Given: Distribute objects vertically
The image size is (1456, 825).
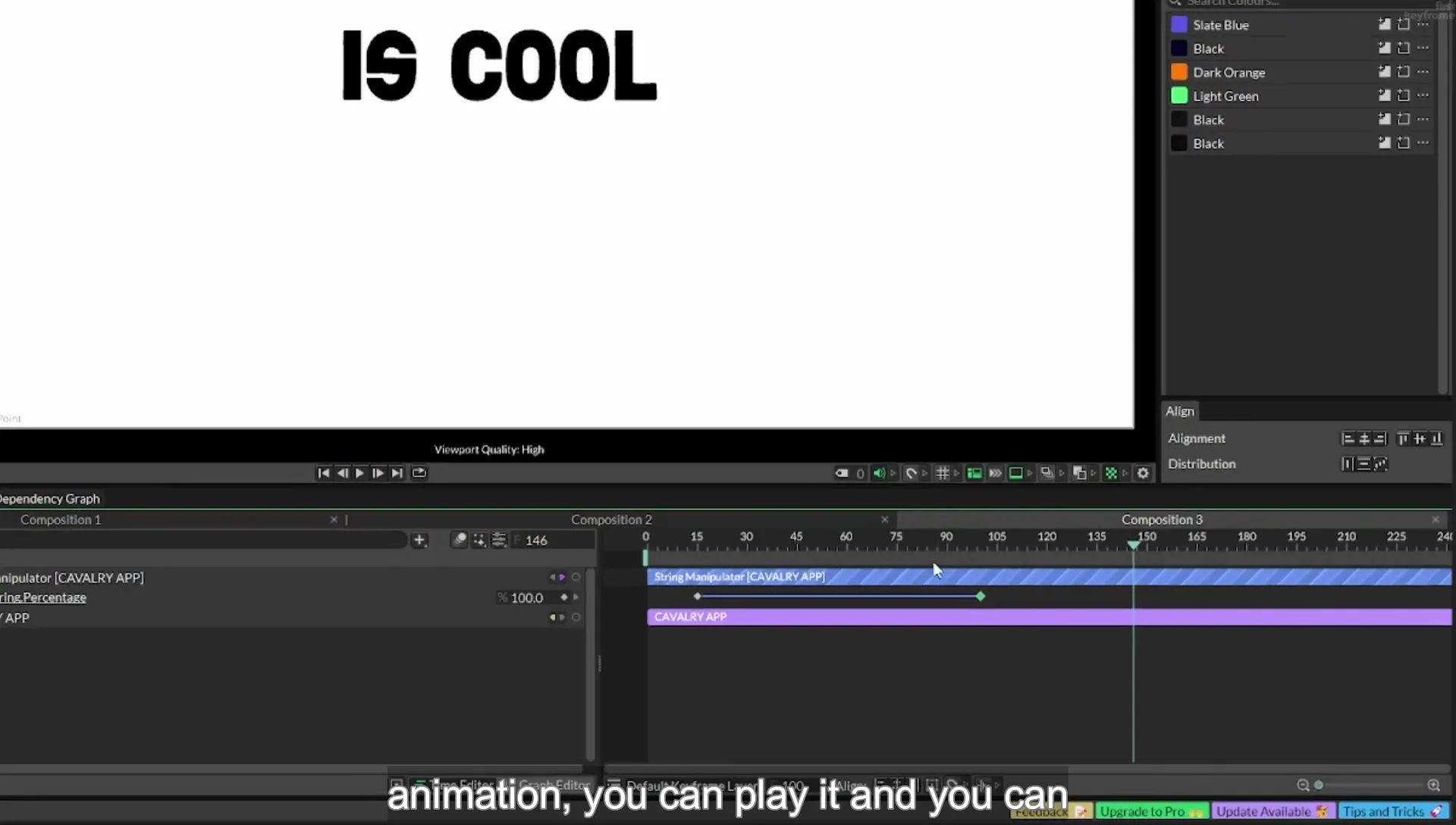Looking at the screenshot, I should pos(1363,463).
